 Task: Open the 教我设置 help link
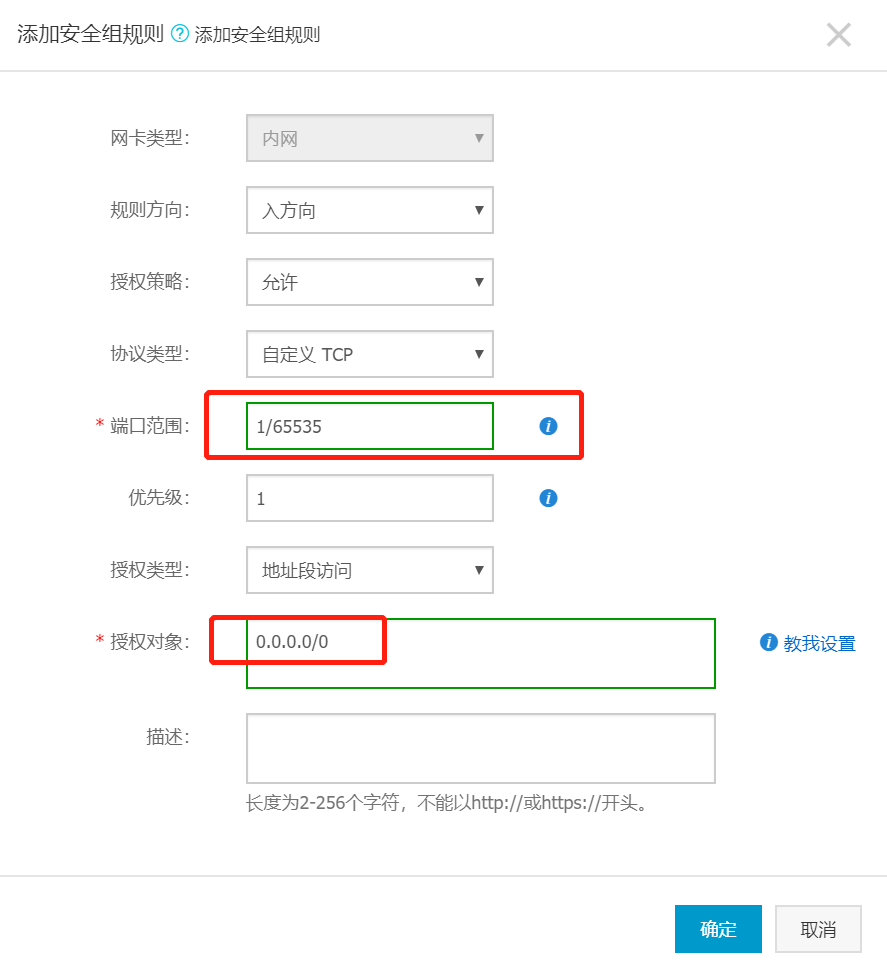click(819, 643)
